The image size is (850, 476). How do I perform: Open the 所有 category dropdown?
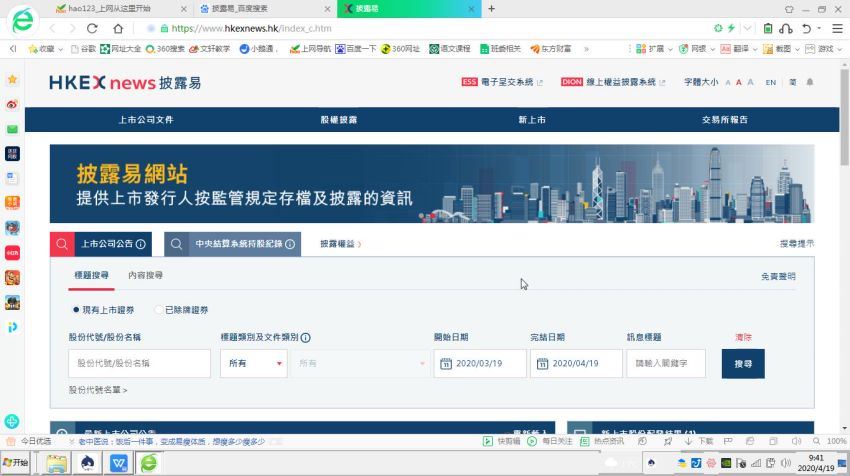(x=254, y=363)
